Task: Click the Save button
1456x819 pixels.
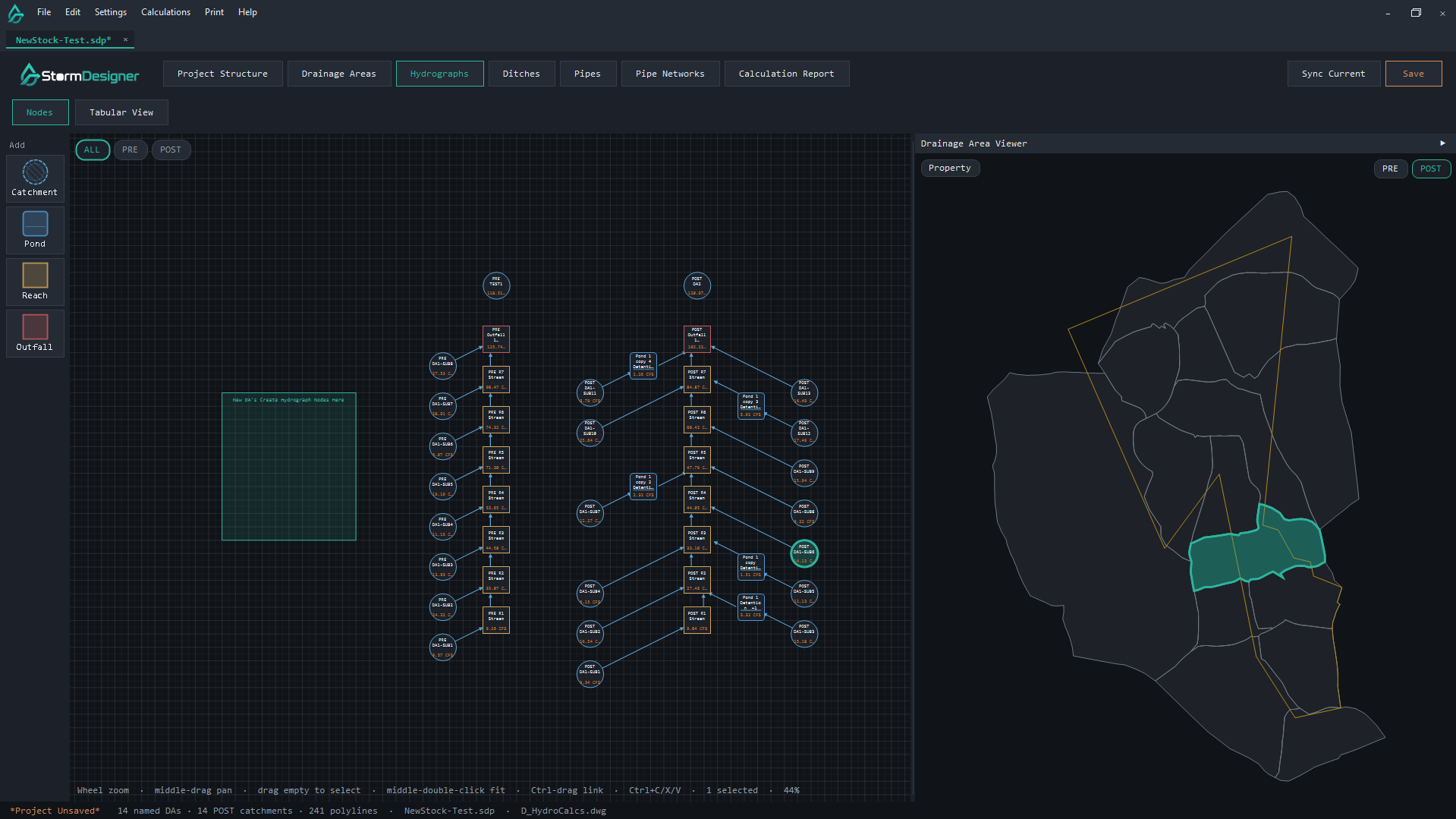Action: [1414, 74]
